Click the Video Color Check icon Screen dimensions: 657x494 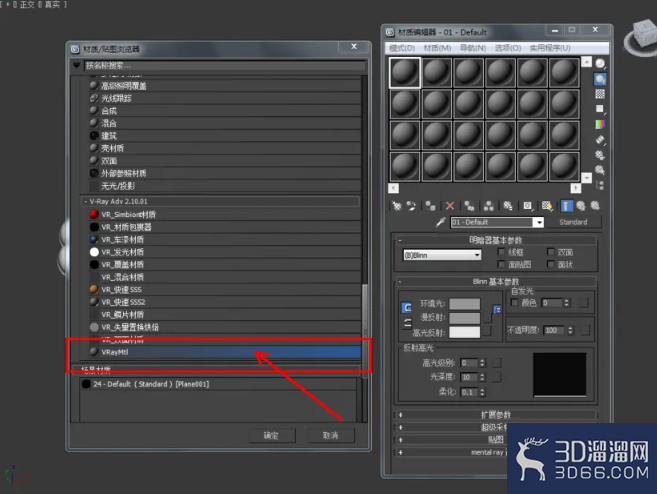tap(600, 124)
